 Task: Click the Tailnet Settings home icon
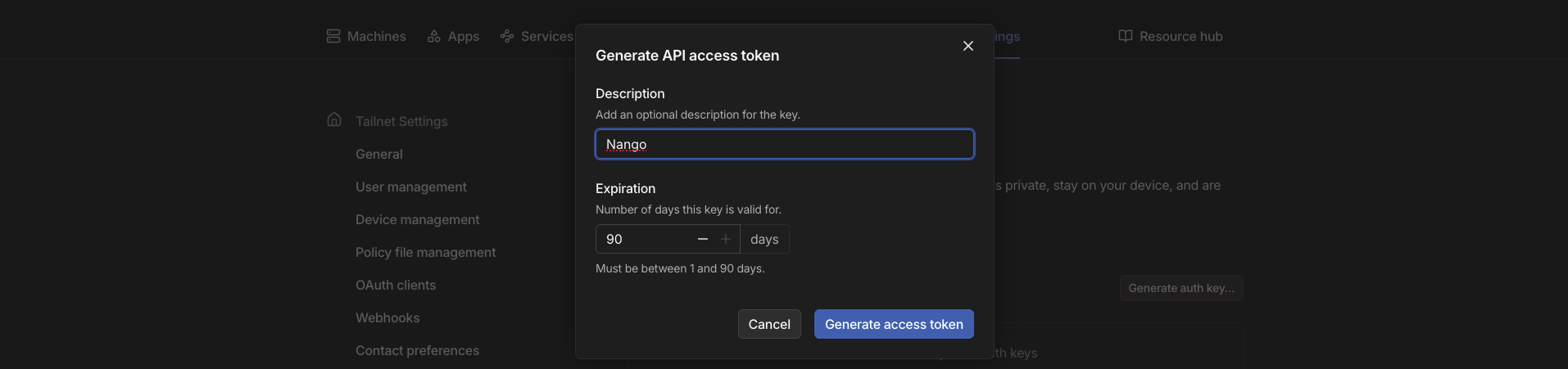(334, 119)
